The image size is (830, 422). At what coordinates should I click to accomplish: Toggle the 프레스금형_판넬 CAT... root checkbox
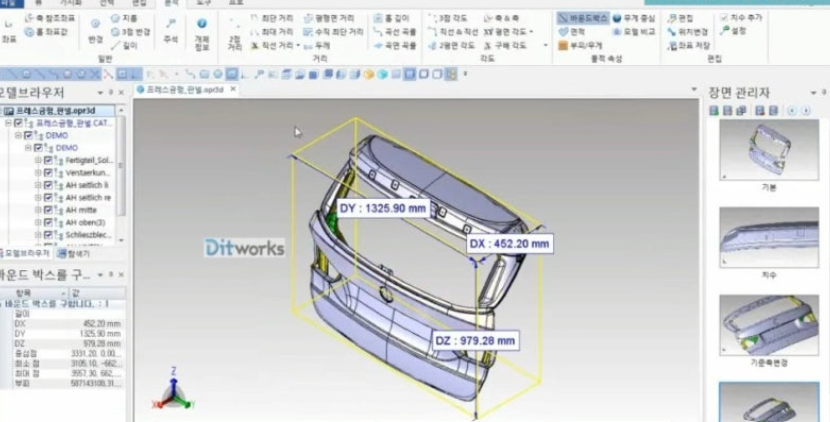(x=19, y=123)
